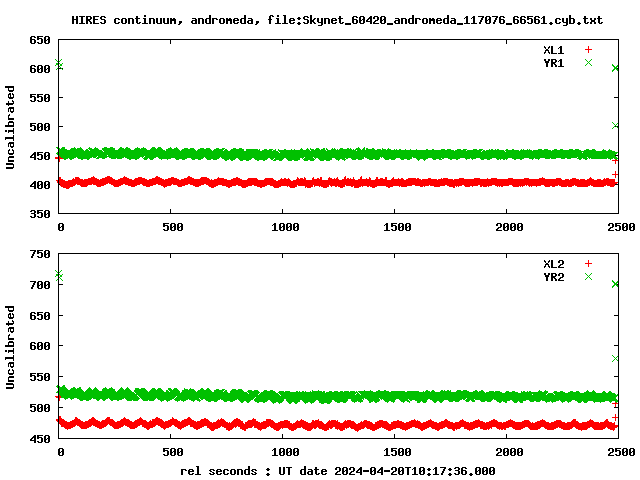Image resolution: width=640 pixels, height=480 pixels.
Task: Click the 350 tick label in upper plot
Action: pyautogui.click(x=40, y=214)
